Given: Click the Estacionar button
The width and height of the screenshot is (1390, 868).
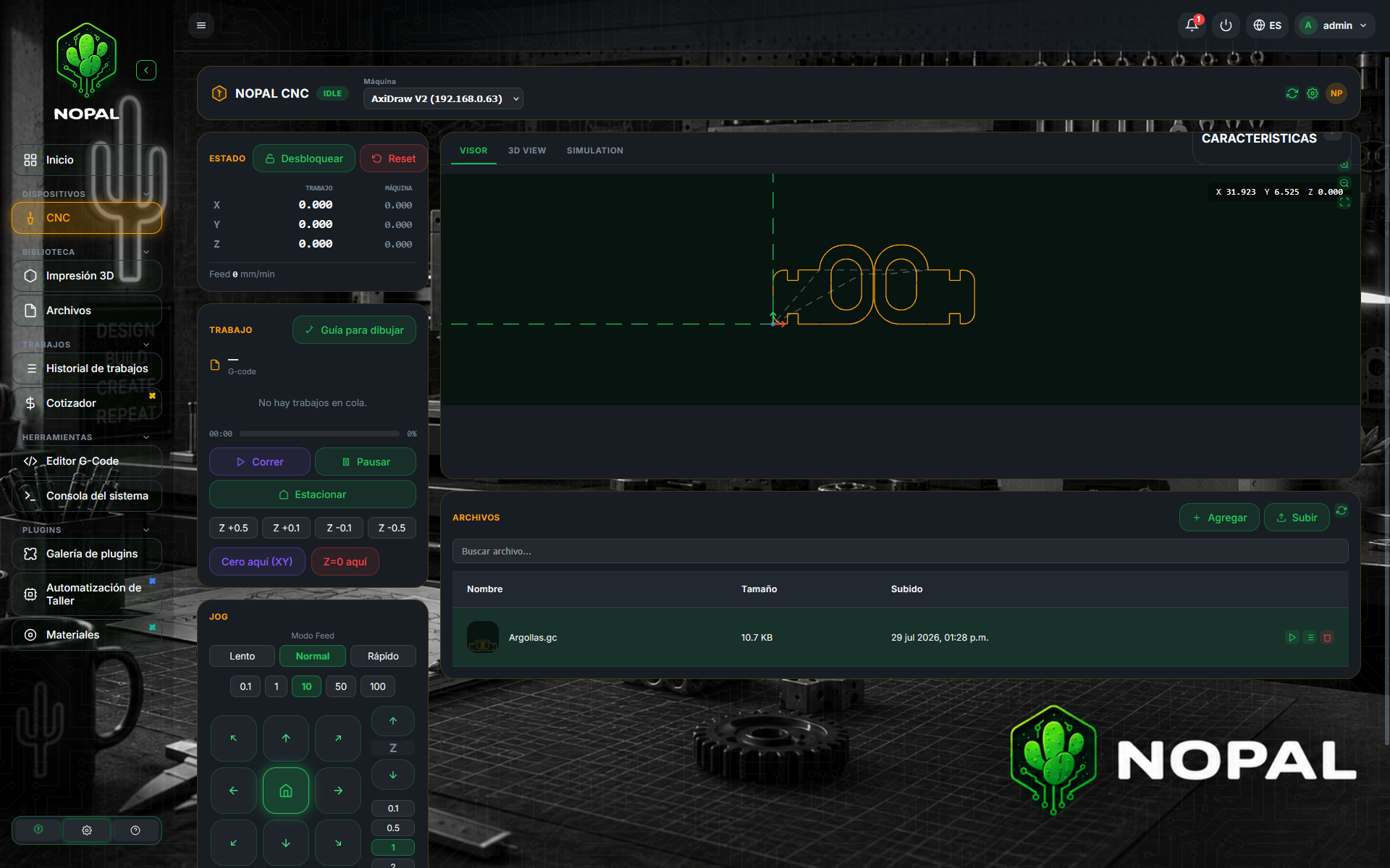Looking at the screenshot, I should (x=313, y=494).
